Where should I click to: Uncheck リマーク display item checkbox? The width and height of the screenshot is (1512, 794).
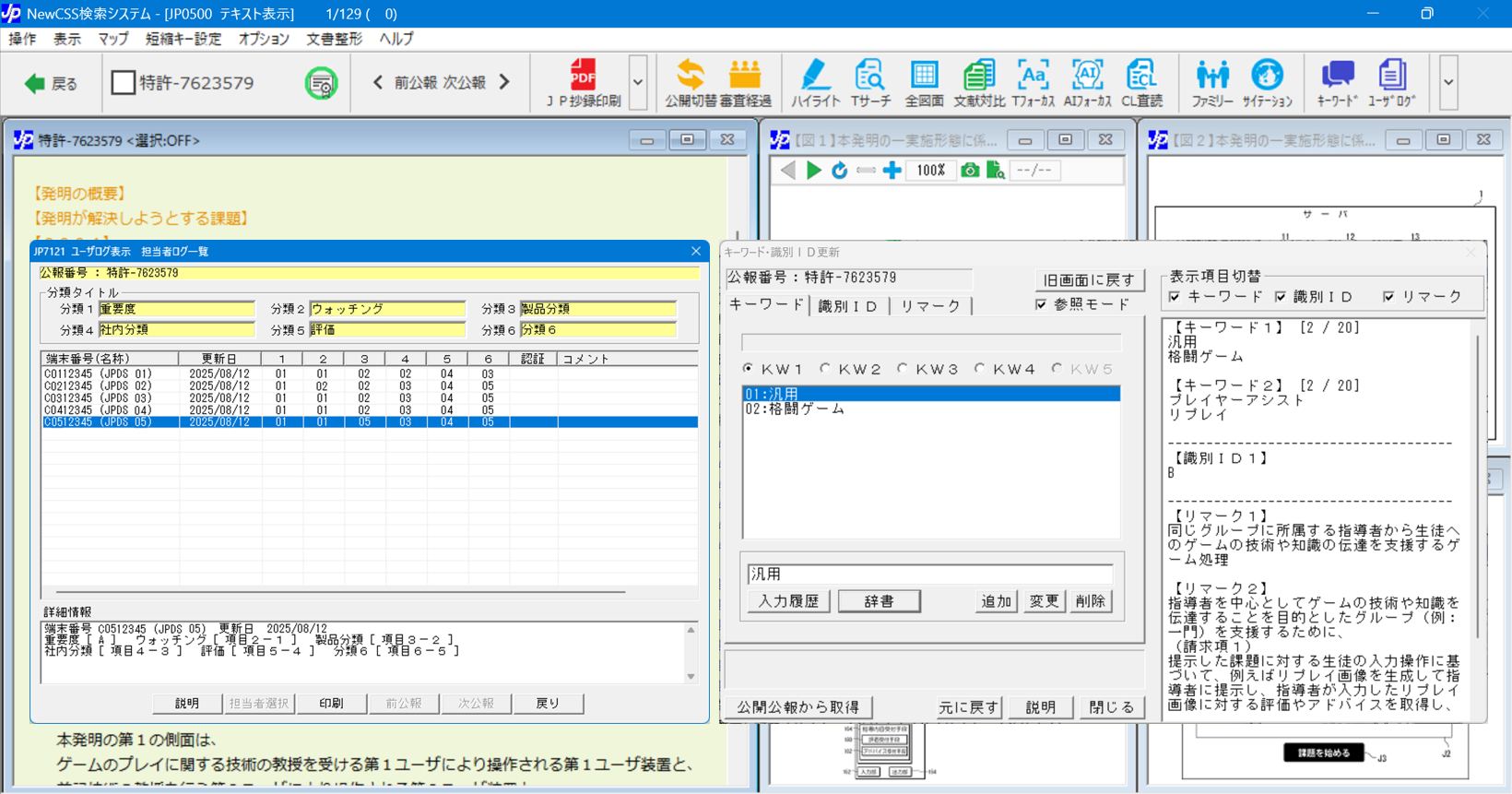click(x=1388, y=297)
